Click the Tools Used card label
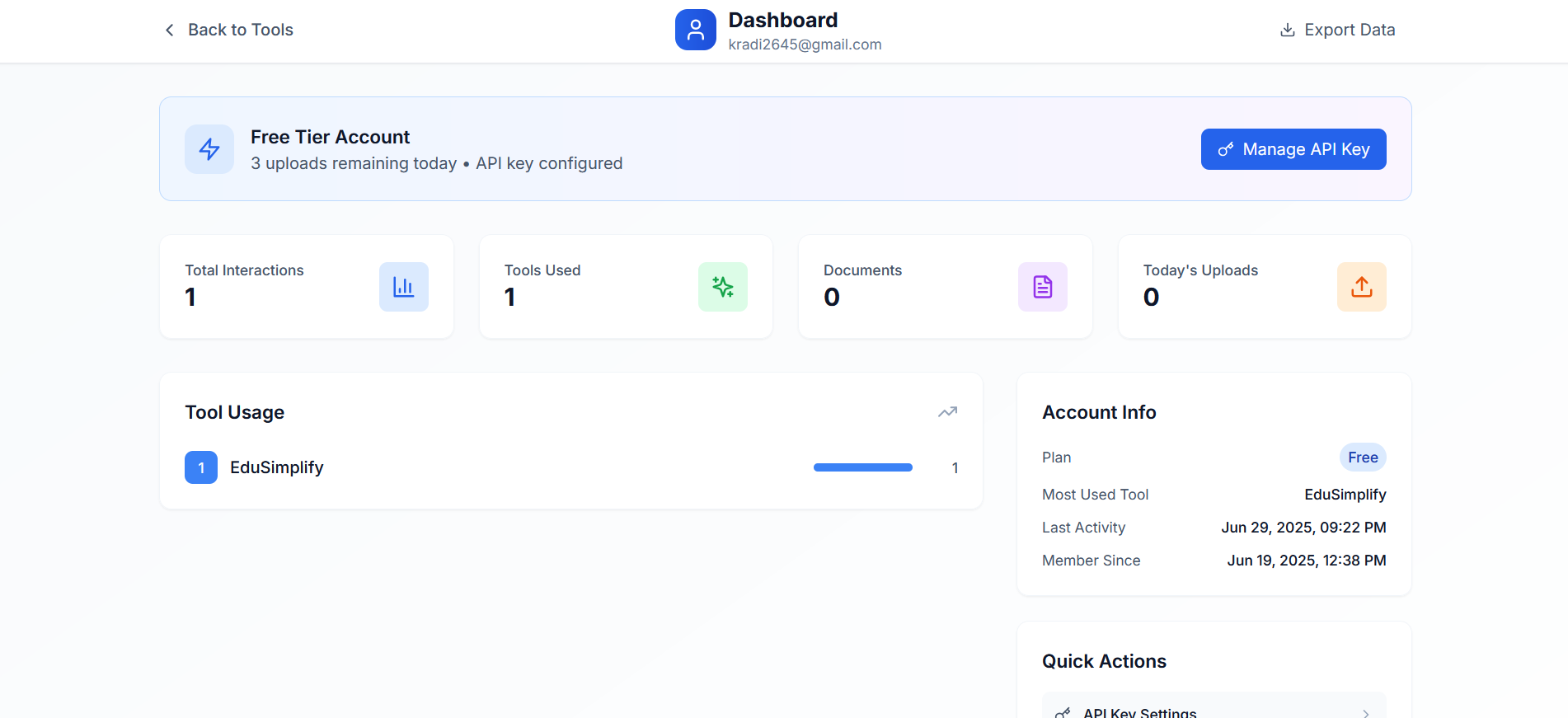 pos(542,270)
